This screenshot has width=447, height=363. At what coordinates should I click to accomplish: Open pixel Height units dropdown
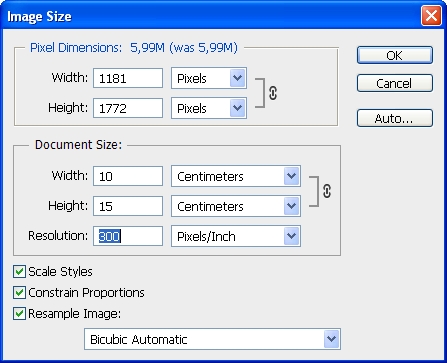[209, 108]
